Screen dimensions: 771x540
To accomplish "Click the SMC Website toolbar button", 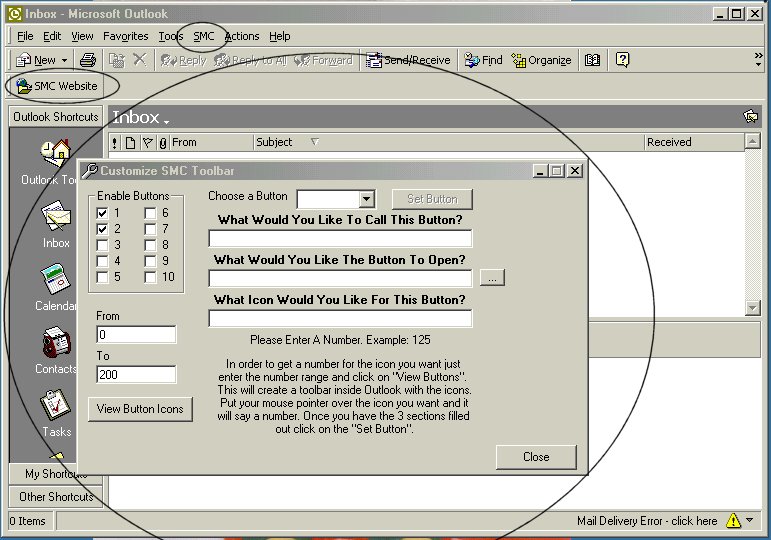I will (x=56, y=86).
